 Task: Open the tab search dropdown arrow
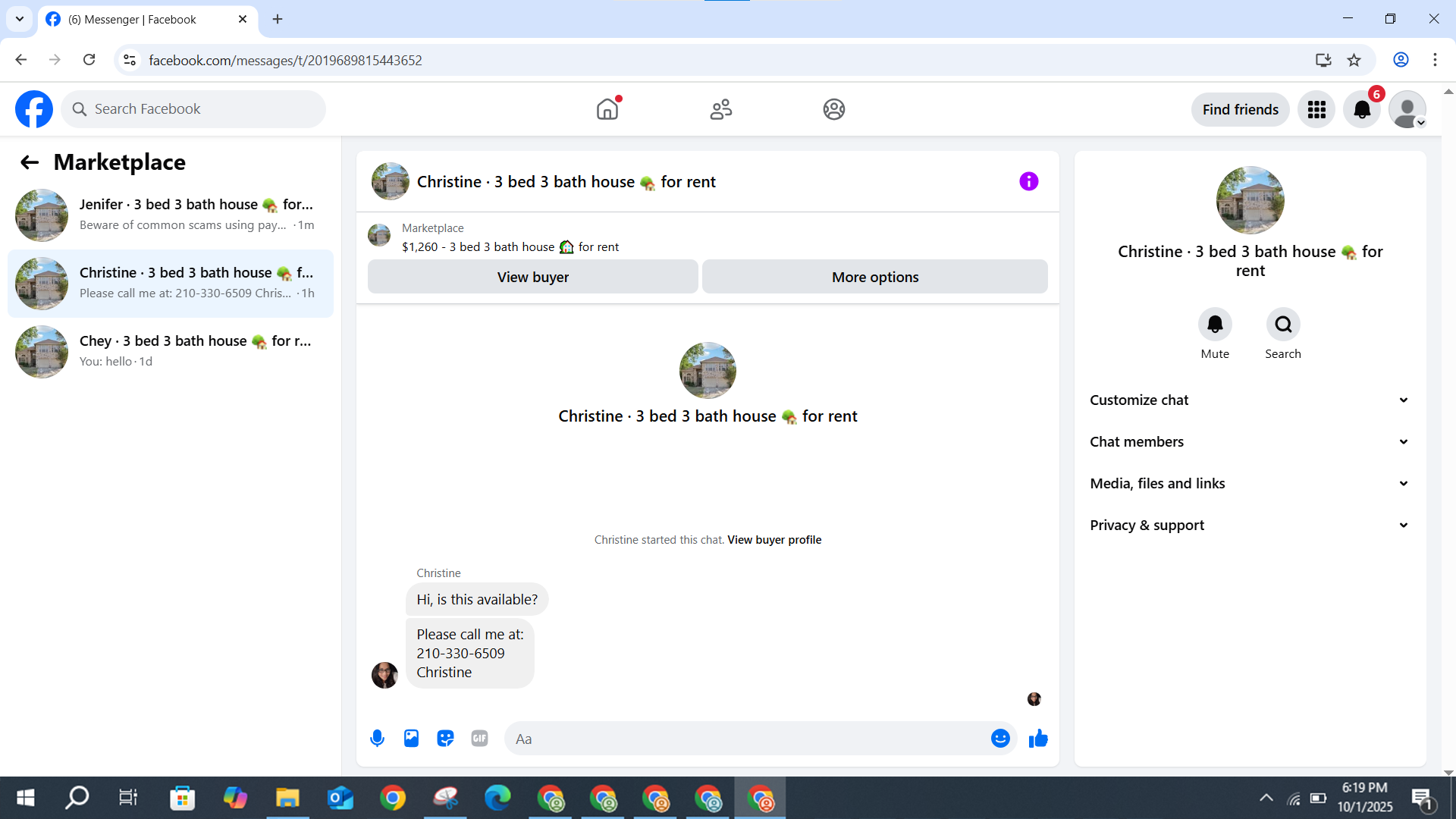[20, 19]
